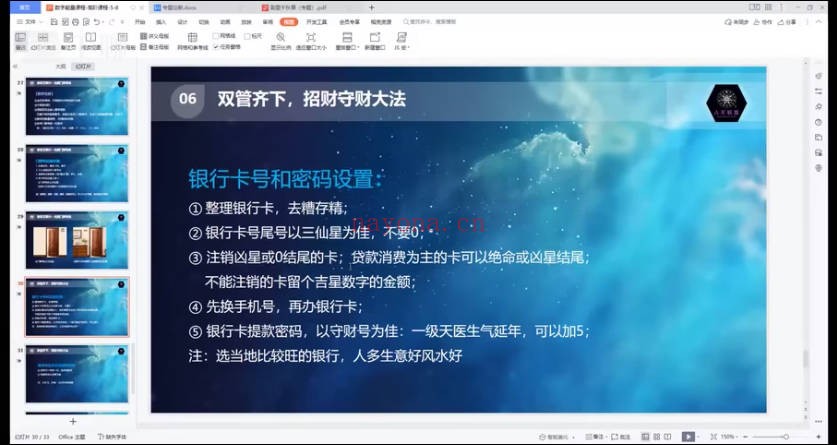Click zoom in plus button in status bar
This screenshot has height=445, width=837.
pyautogui.click(x=819, y=436)
